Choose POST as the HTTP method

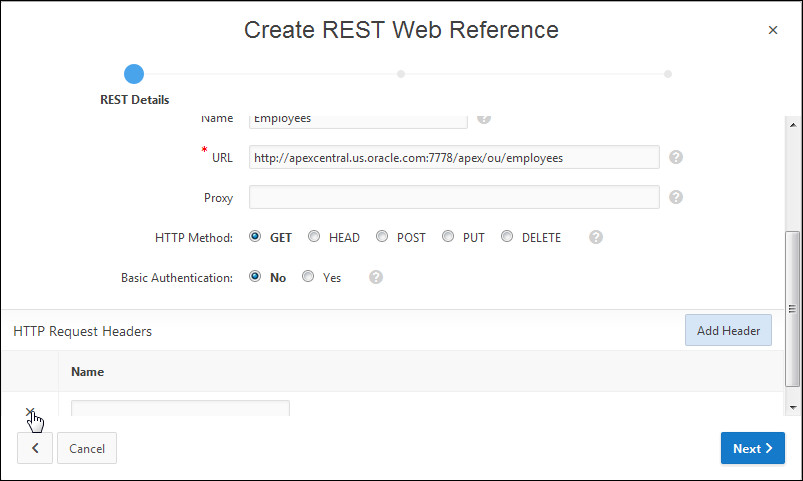(382, 237)
